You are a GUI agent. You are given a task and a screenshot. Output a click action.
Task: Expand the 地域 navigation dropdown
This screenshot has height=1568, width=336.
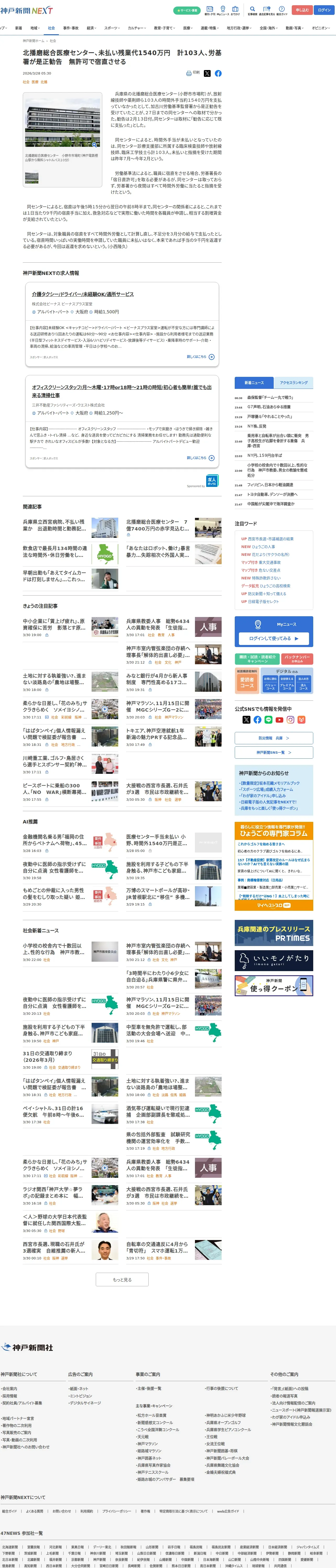point(35,28)
